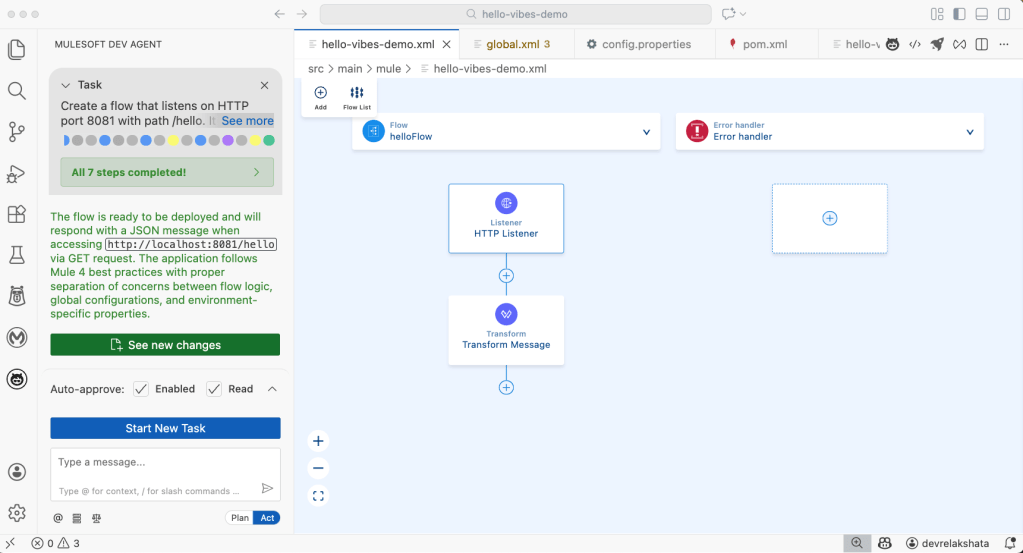Click the See new changes button
1023x553 pixels.
(x=165, y=345)
